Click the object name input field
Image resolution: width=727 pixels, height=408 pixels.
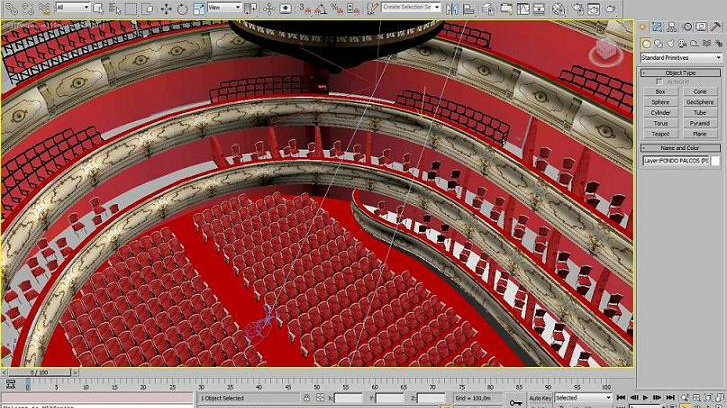(675, 160)
